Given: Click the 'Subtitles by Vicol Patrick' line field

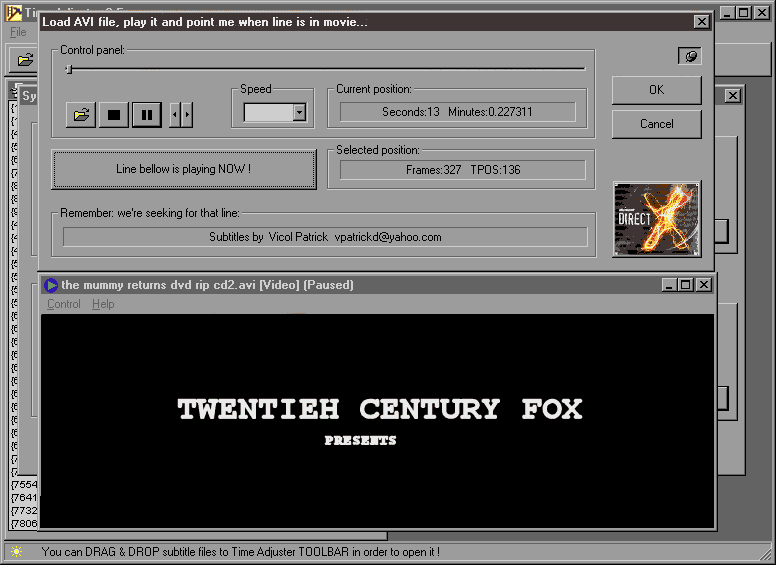Looking at the screenshot, I should (325, 237).
